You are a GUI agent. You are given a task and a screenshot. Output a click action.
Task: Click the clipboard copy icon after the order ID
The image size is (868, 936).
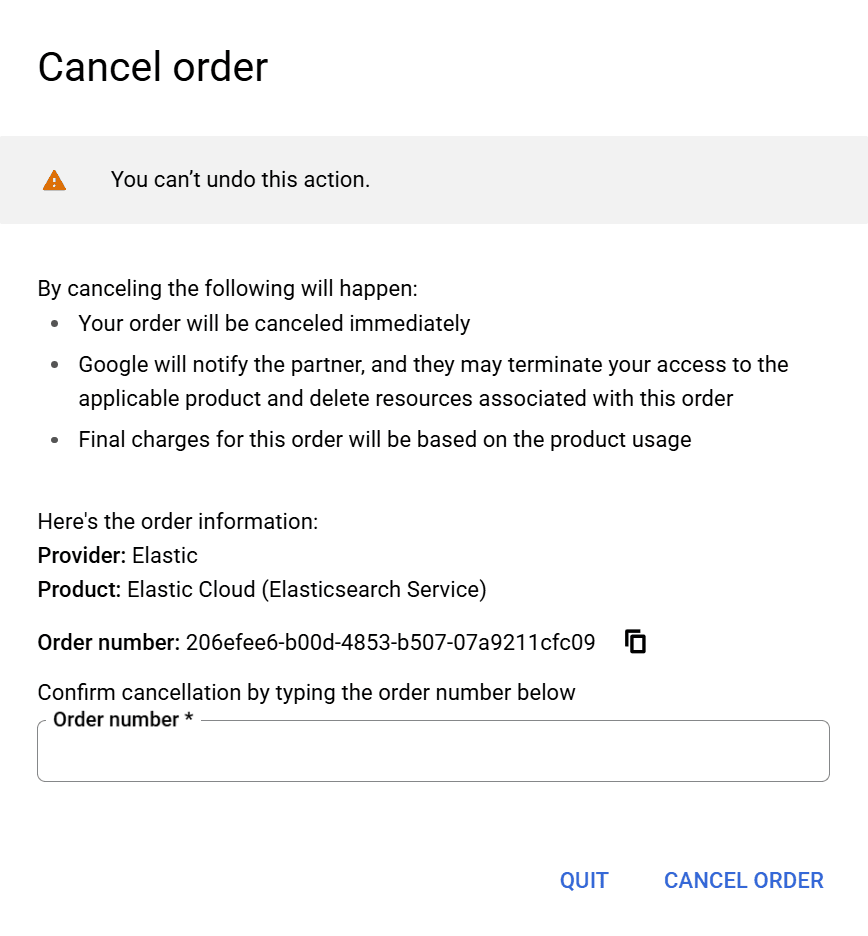click(634, 641)
